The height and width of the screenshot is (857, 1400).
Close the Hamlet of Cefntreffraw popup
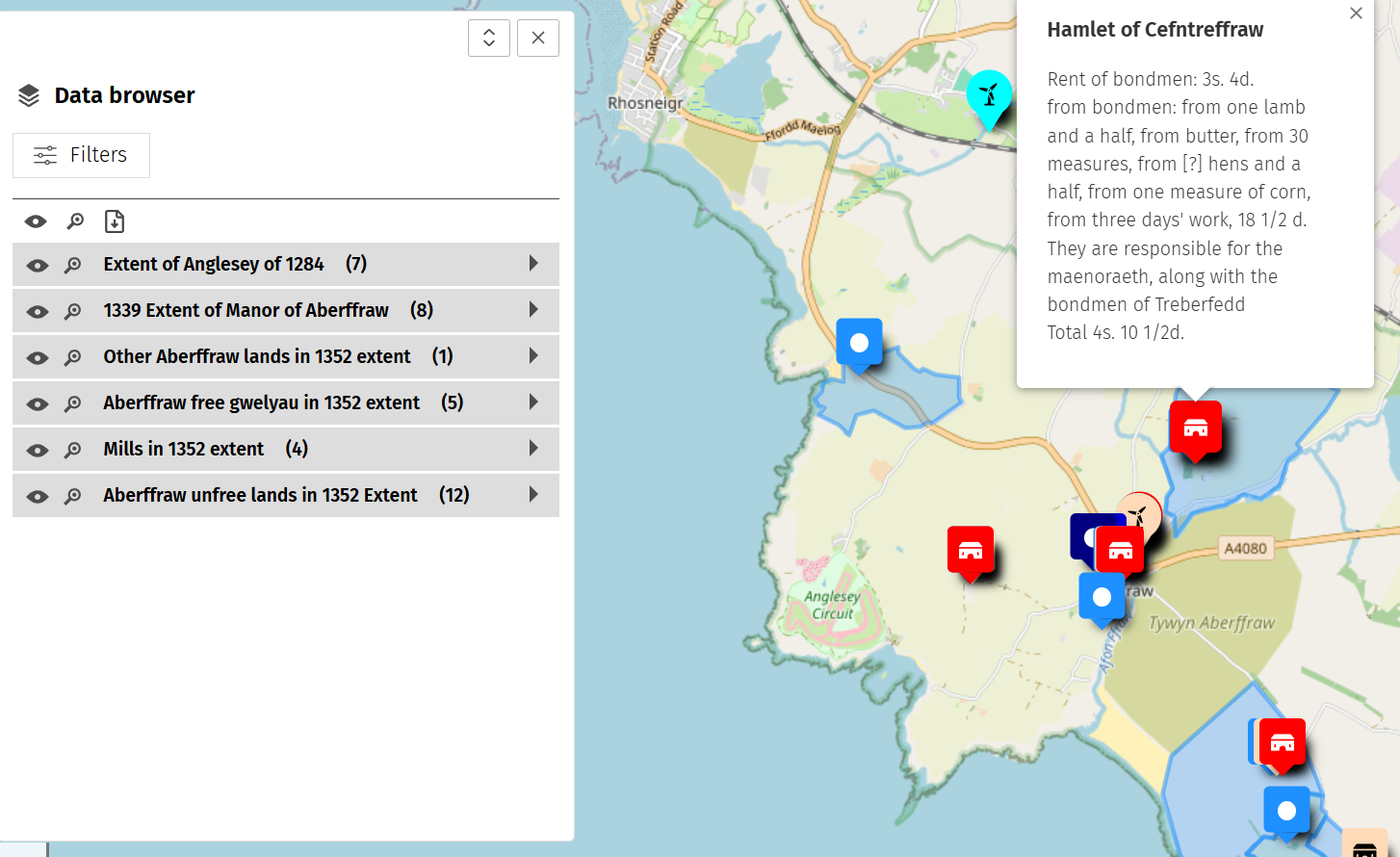pyautogui.click(x=1356, y=13)
